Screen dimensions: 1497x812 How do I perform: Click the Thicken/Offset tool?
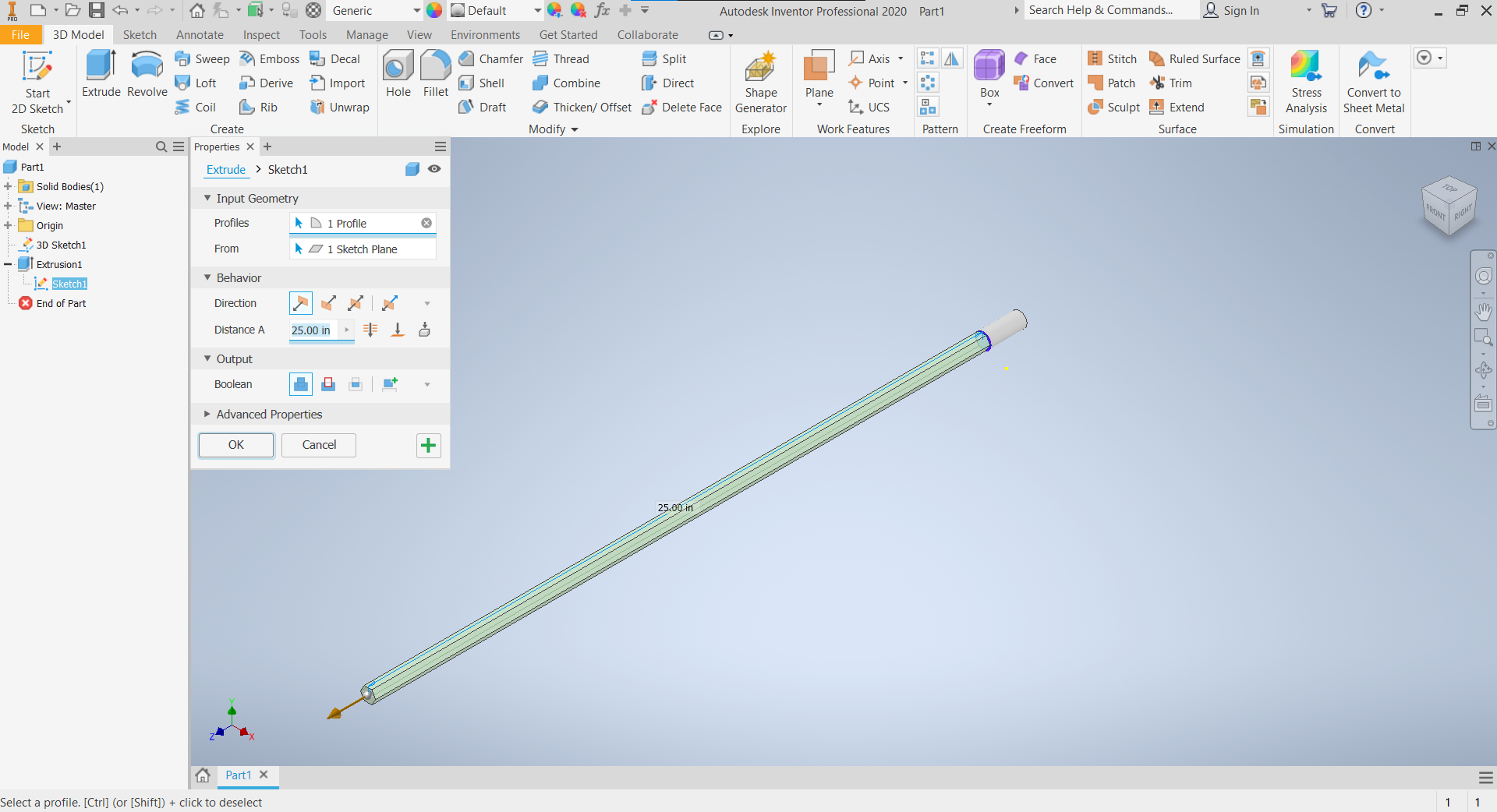pyautogui.click(x=582, y=108)
